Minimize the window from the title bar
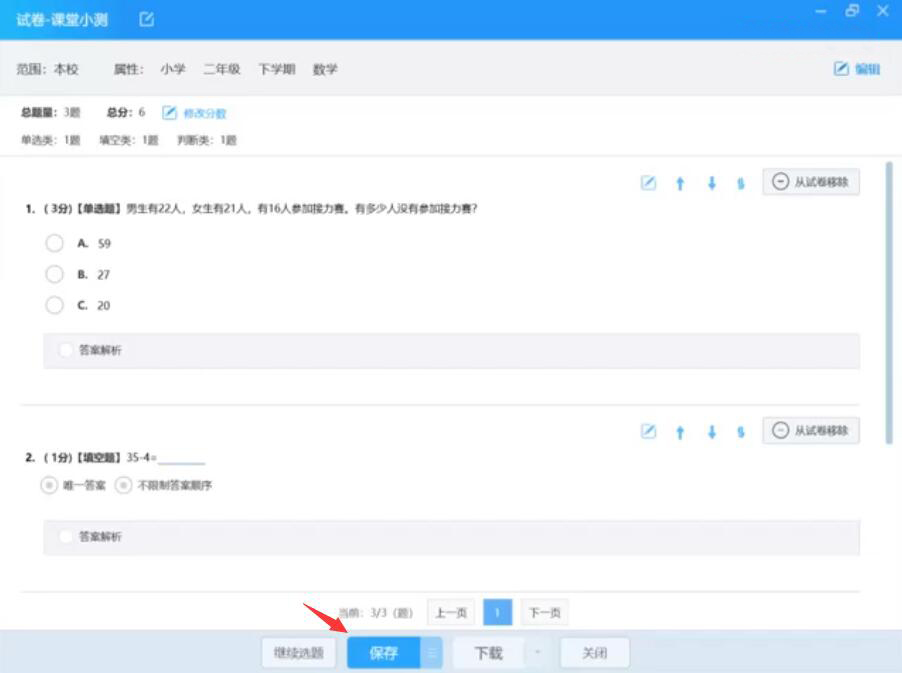The width and height of the screenshot is (902, 673). point(821,11)
